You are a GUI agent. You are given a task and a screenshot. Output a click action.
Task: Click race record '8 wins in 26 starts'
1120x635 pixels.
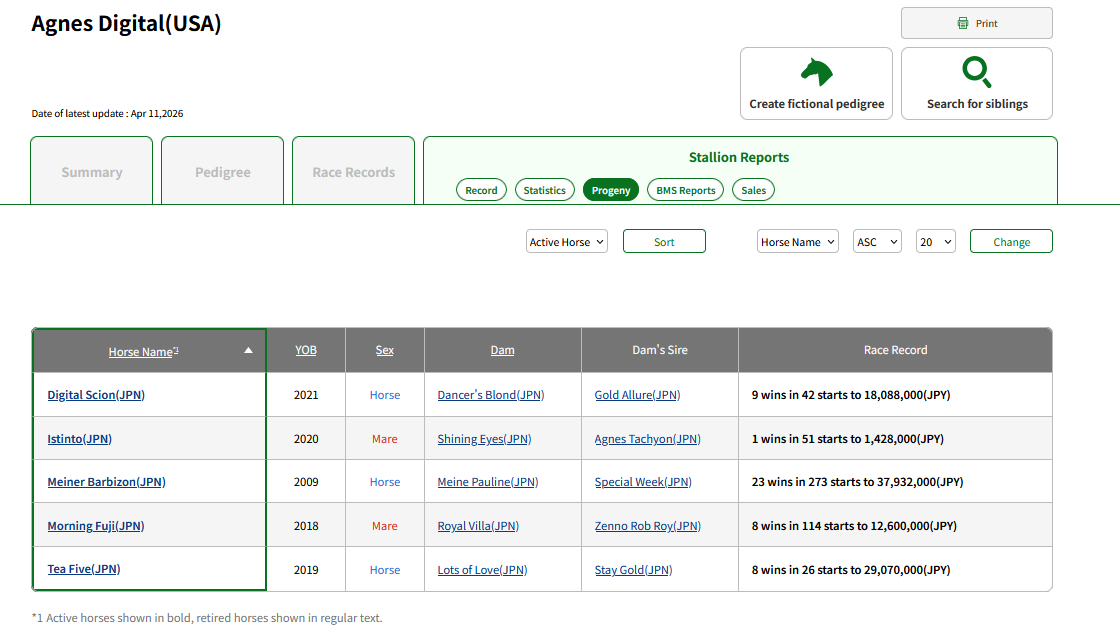pyautogui.click(x=851, y=569)
